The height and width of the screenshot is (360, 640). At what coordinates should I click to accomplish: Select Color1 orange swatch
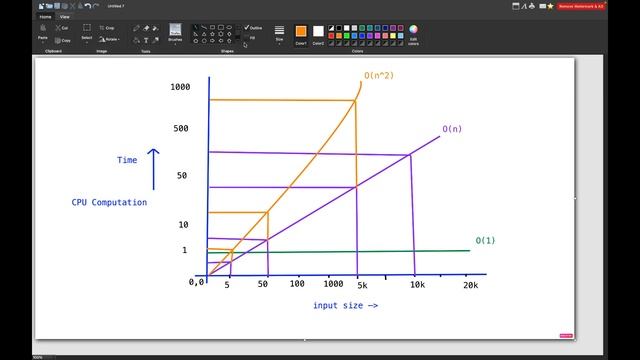click(x=301, y=31)
